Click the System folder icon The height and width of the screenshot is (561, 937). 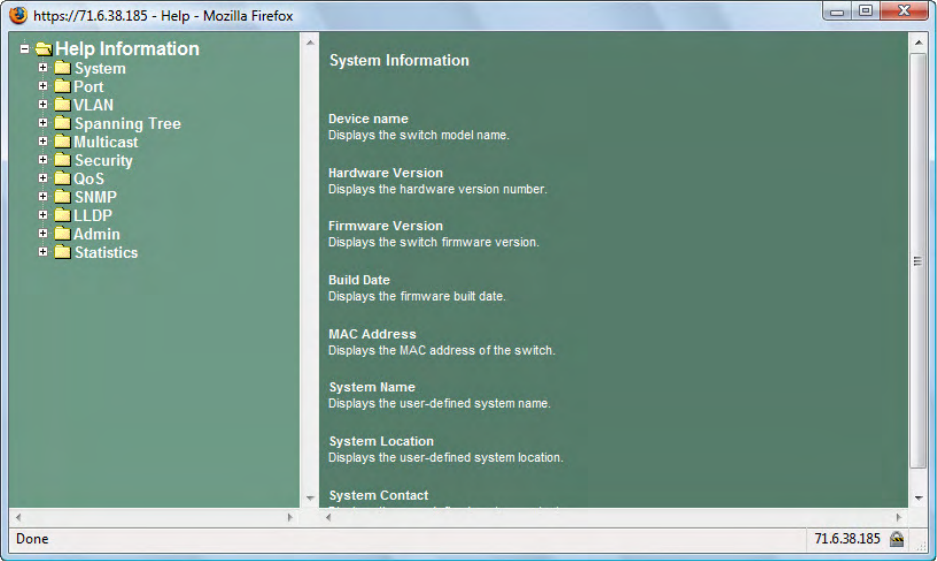[62, 68]
